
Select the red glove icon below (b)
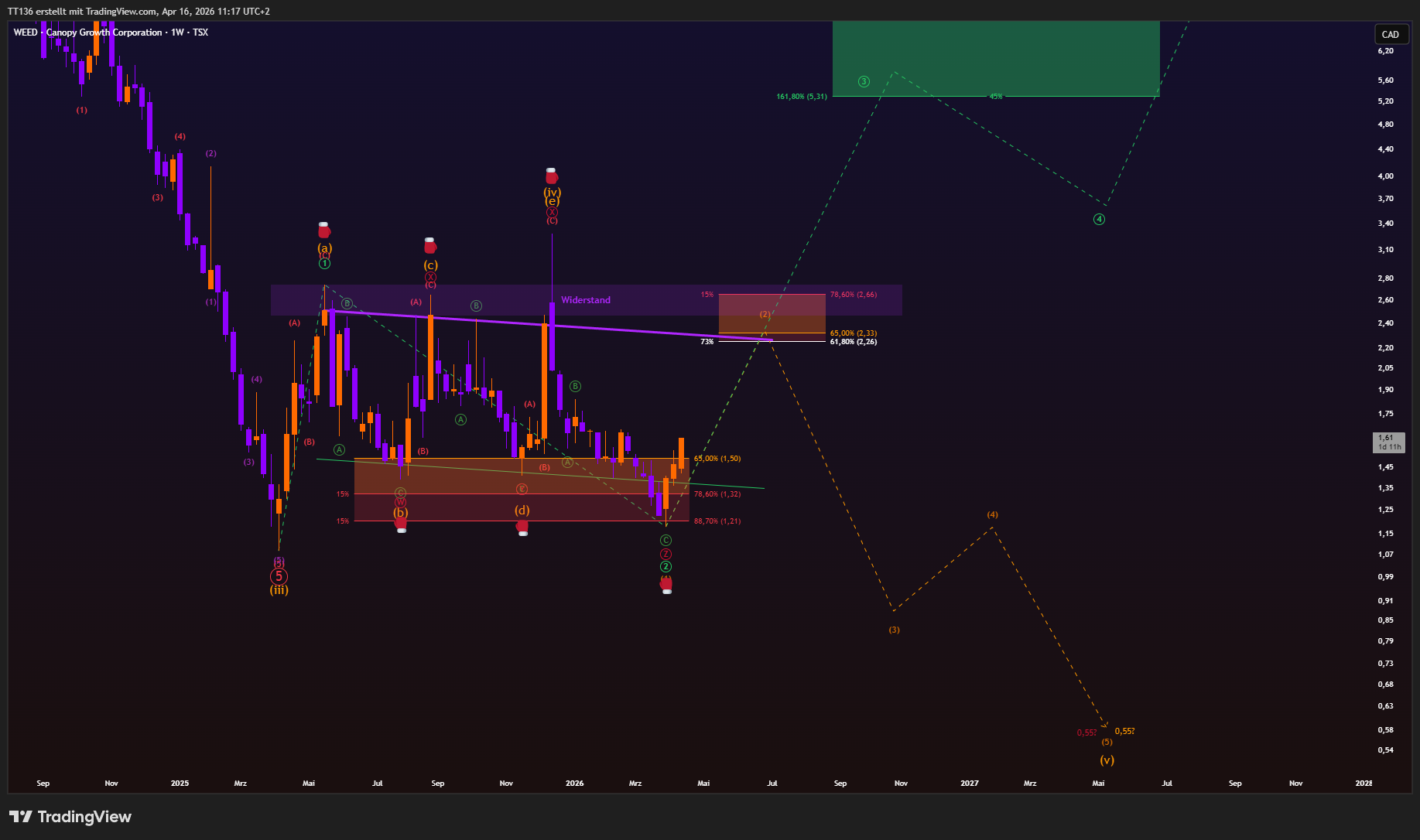[401, 525]
